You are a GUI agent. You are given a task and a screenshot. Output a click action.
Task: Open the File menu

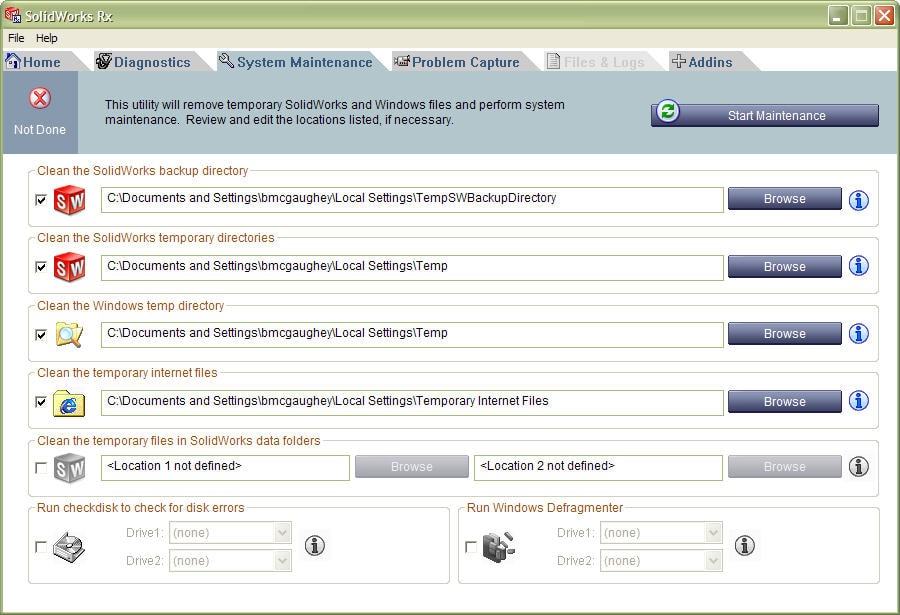(x=16, y=38)
